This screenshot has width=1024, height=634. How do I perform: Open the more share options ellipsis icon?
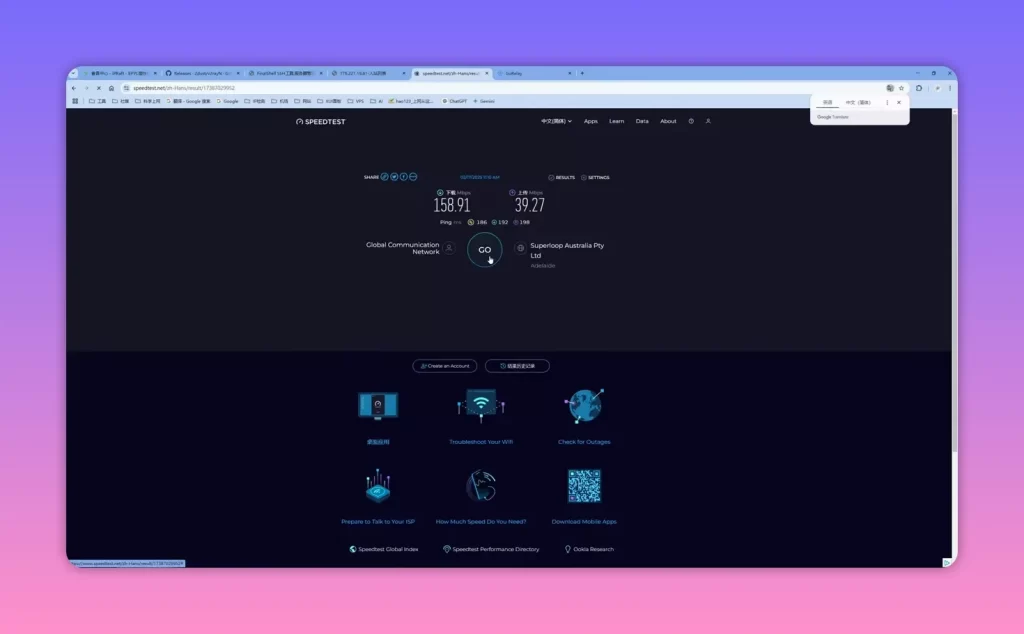413,177
